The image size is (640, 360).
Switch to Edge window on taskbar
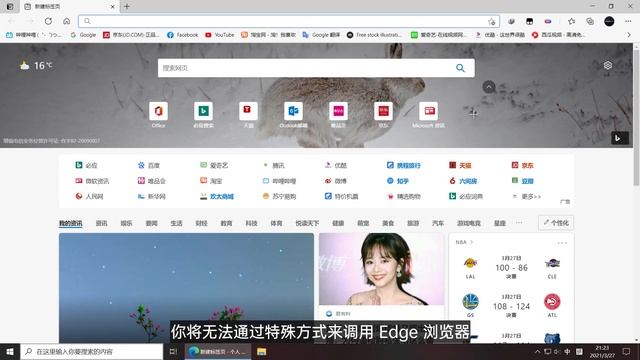[x=218, y=351]
